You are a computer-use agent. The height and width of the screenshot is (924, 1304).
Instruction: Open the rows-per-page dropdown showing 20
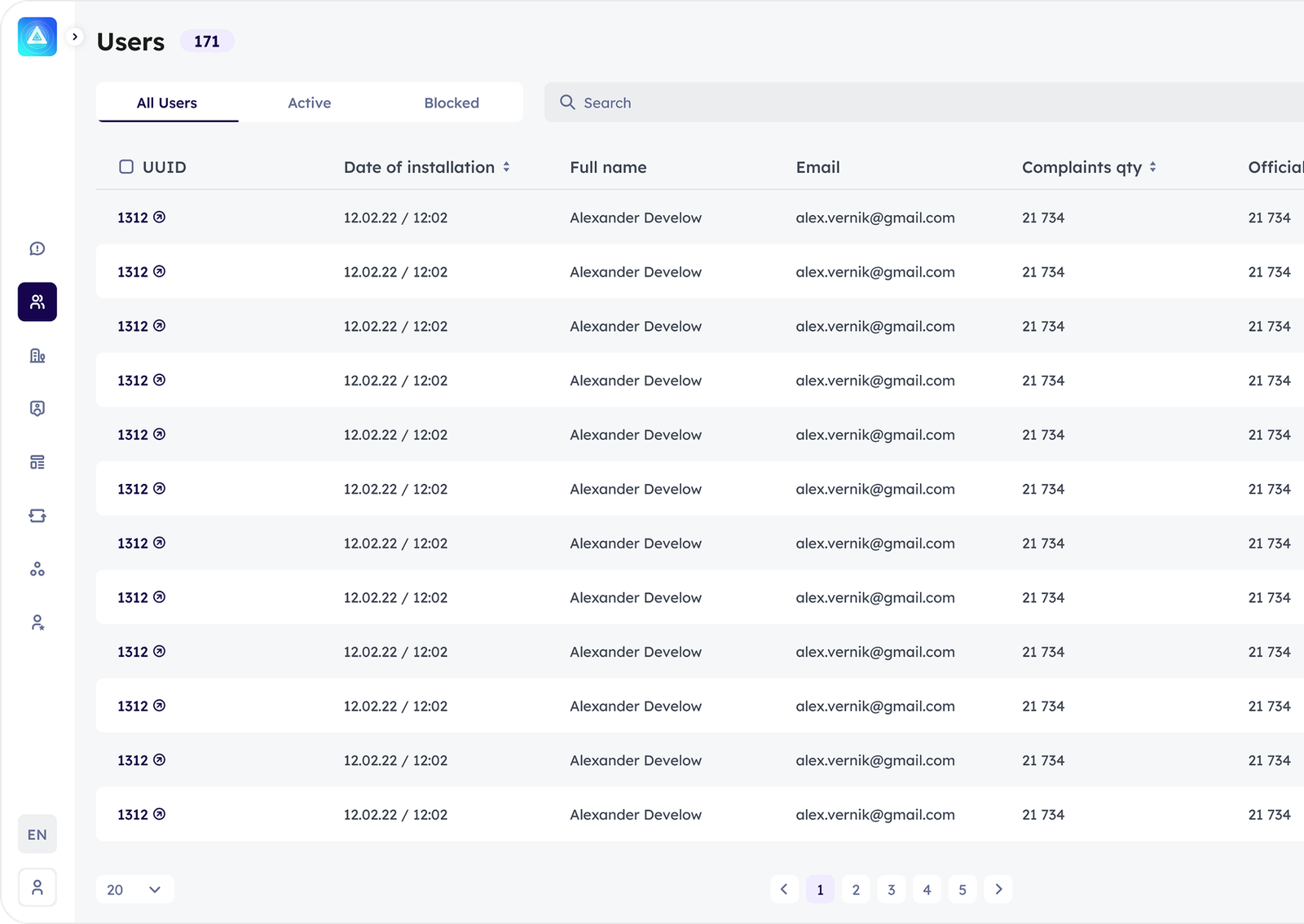coord(134,890)
